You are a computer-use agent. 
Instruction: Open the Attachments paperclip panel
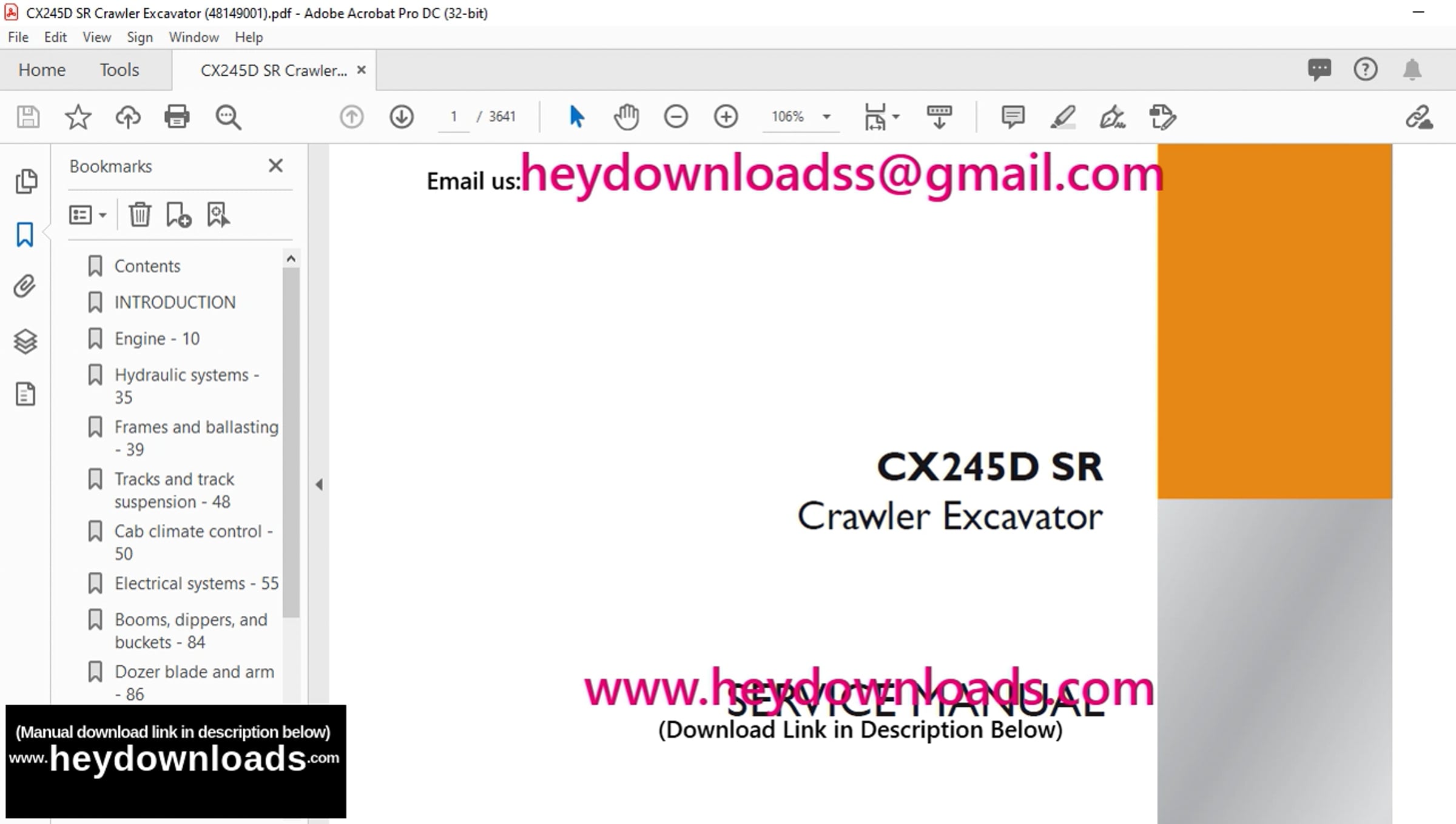point(25,286)
